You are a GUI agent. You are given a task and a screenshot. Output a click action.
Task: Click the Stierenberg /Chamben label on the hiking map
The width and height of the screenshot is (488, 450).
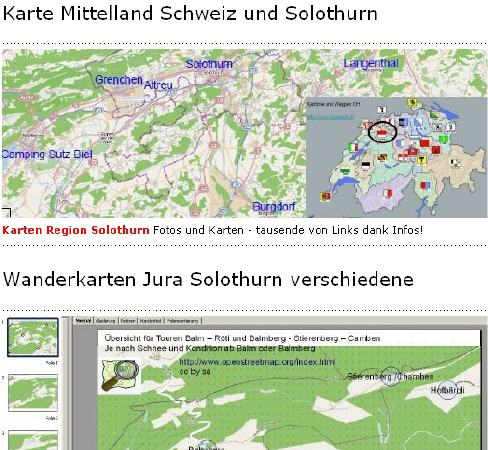[x=390, y=376]
